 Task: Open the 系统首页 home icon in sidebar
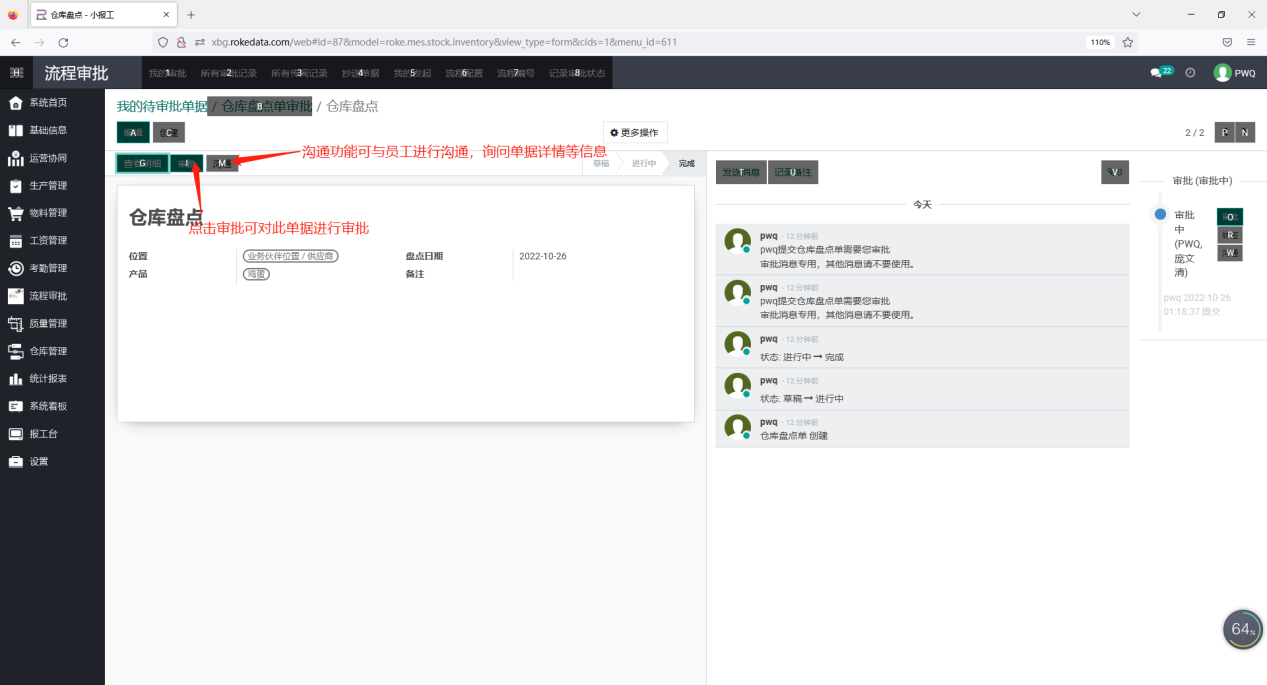click(x=16, y=103)
